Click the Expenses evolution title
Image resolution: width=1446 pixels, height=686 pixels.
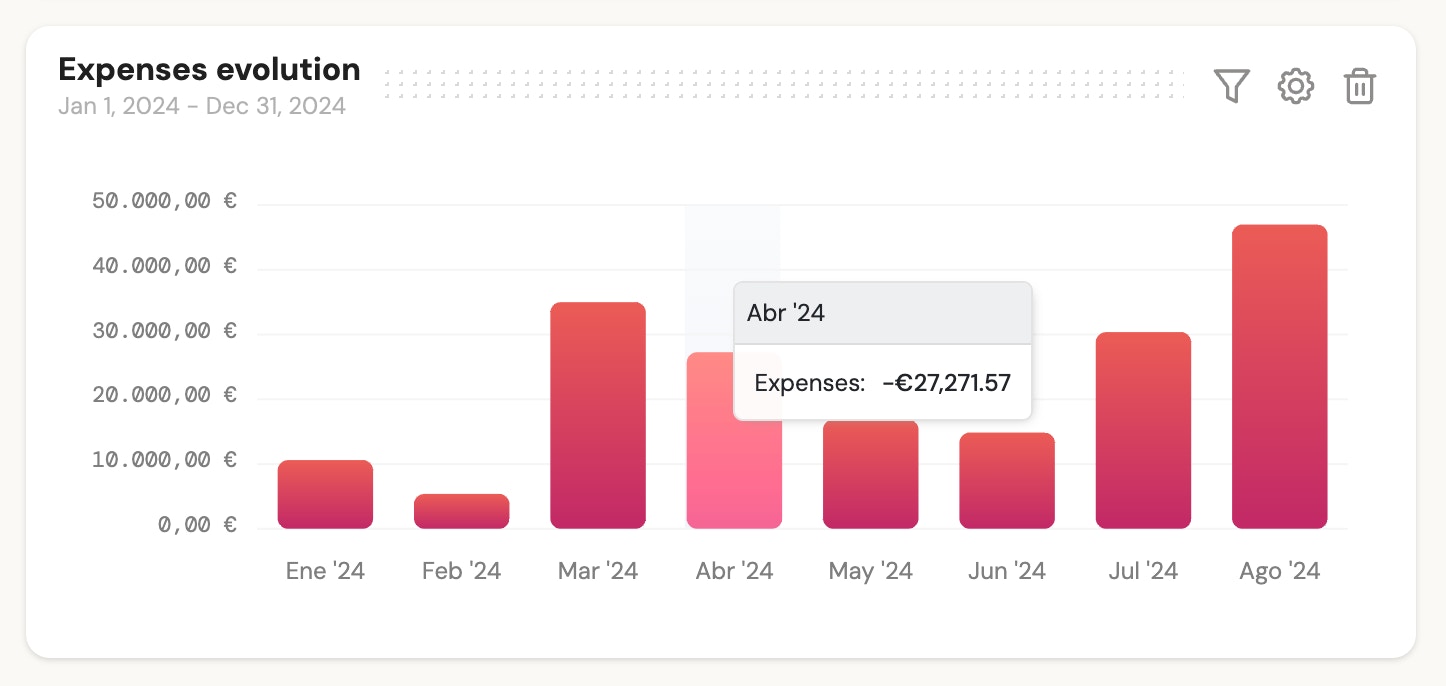point(209,69)
